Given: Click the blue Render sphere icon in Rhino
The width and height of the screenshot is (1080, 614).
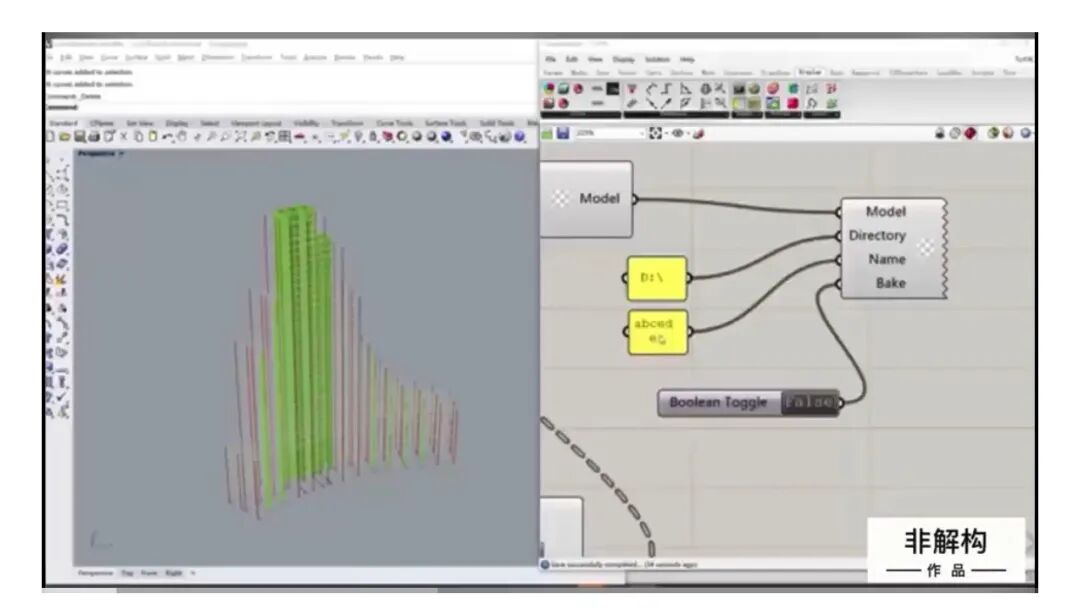Looking at the screenshot, I should [x=446, y=136].
